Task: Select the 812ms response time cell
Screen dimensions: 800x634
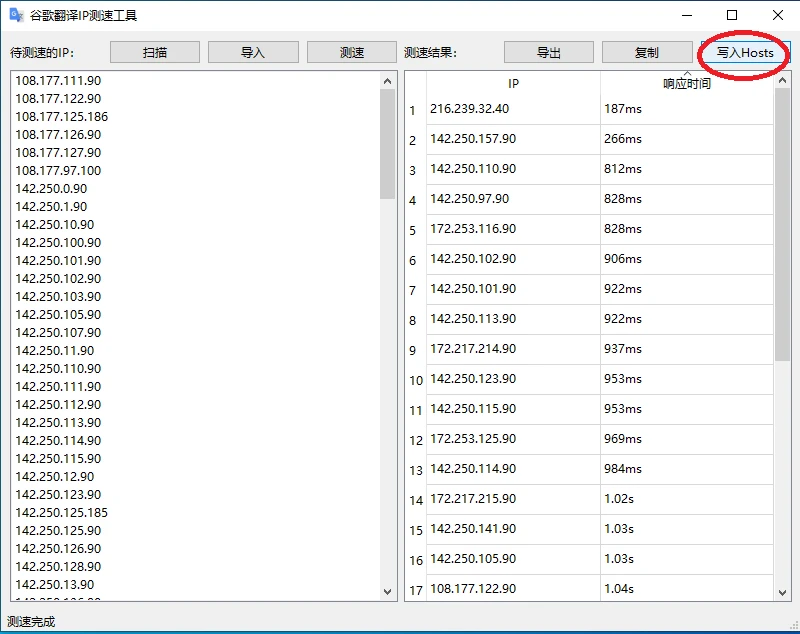Action: tap(687, 169)
